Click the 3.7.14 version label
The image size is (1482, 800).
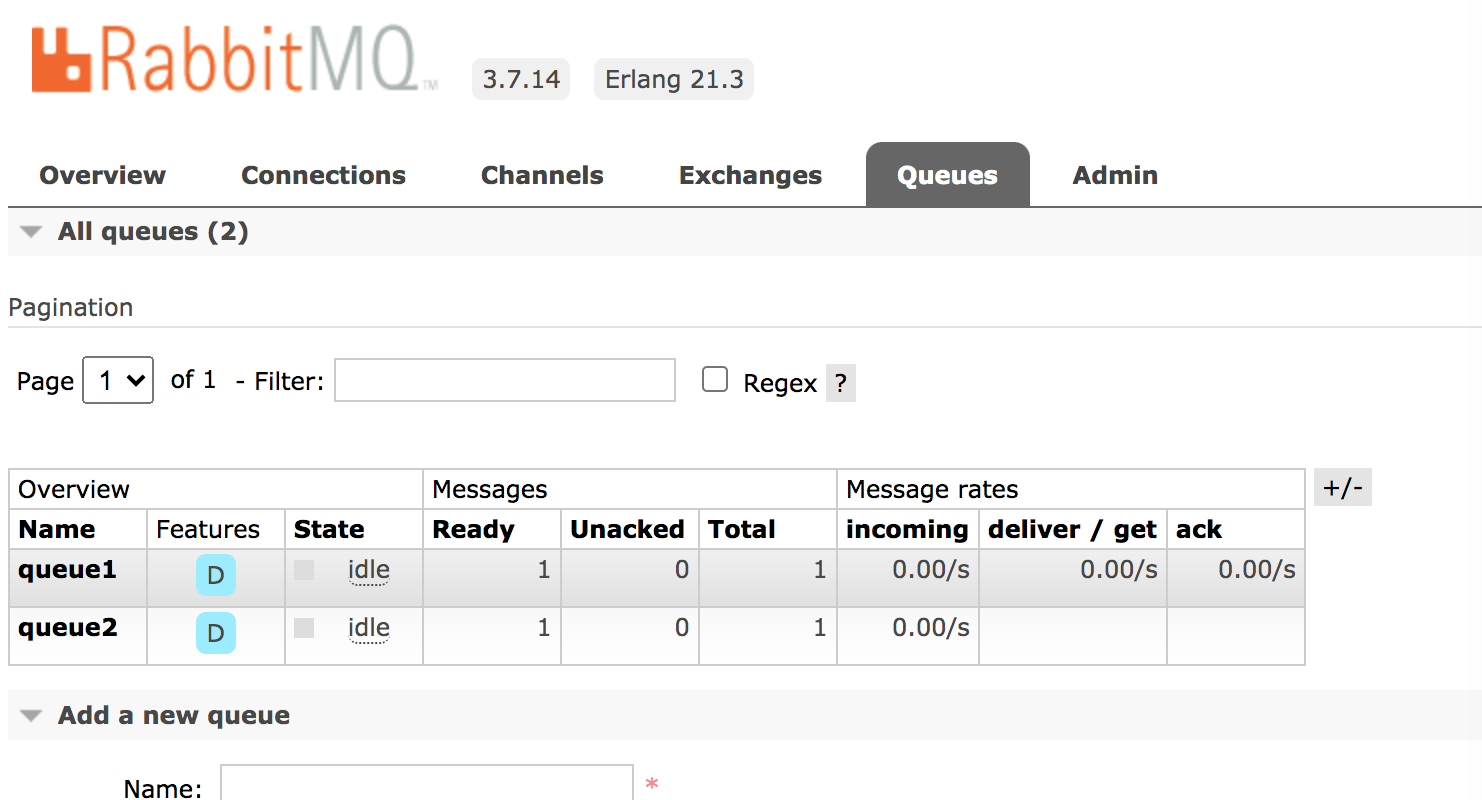click(x=521, y=79)
